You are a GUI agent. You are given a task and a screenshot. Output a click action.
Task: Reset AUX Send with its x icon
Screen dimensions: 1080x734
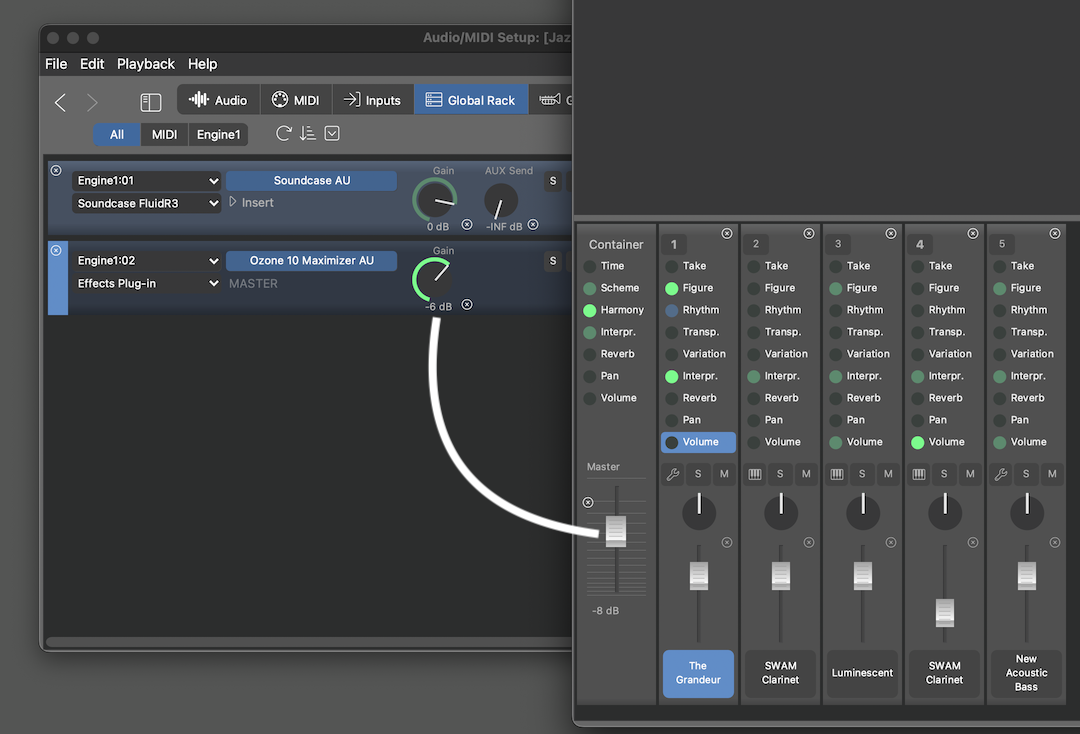coord(533,224)
